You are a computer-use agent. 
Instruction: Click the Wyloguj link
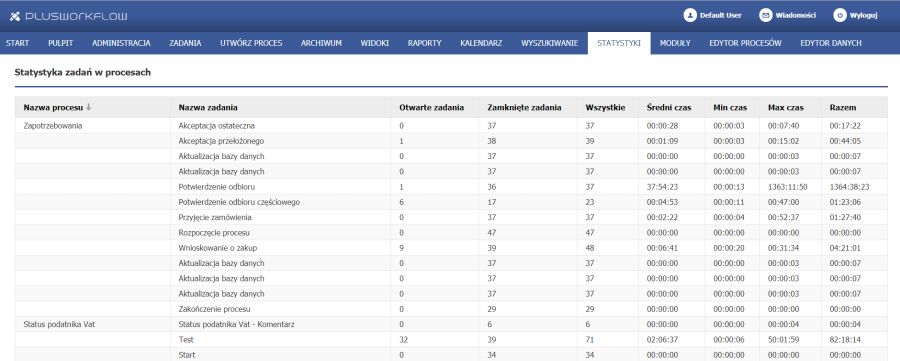[863, 15]
